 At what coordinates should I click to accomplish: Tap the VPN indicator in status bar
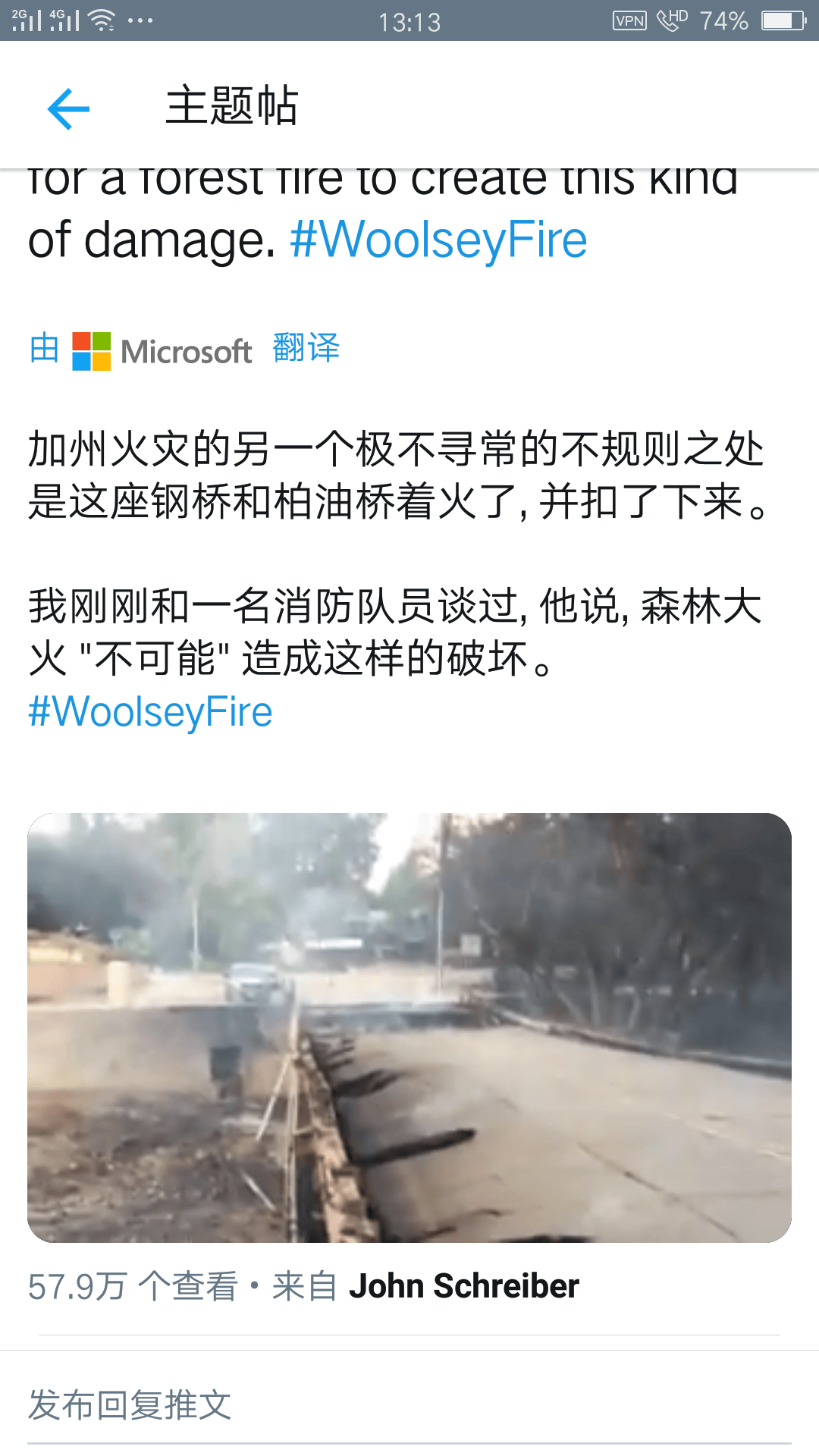[629, 20]
